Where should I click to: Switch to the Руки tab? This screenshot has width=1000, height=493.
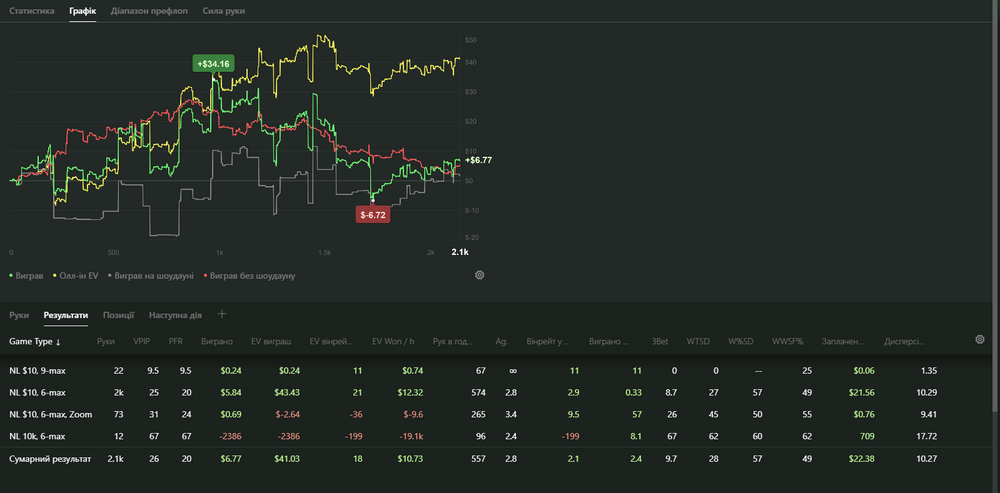(19, 315)
